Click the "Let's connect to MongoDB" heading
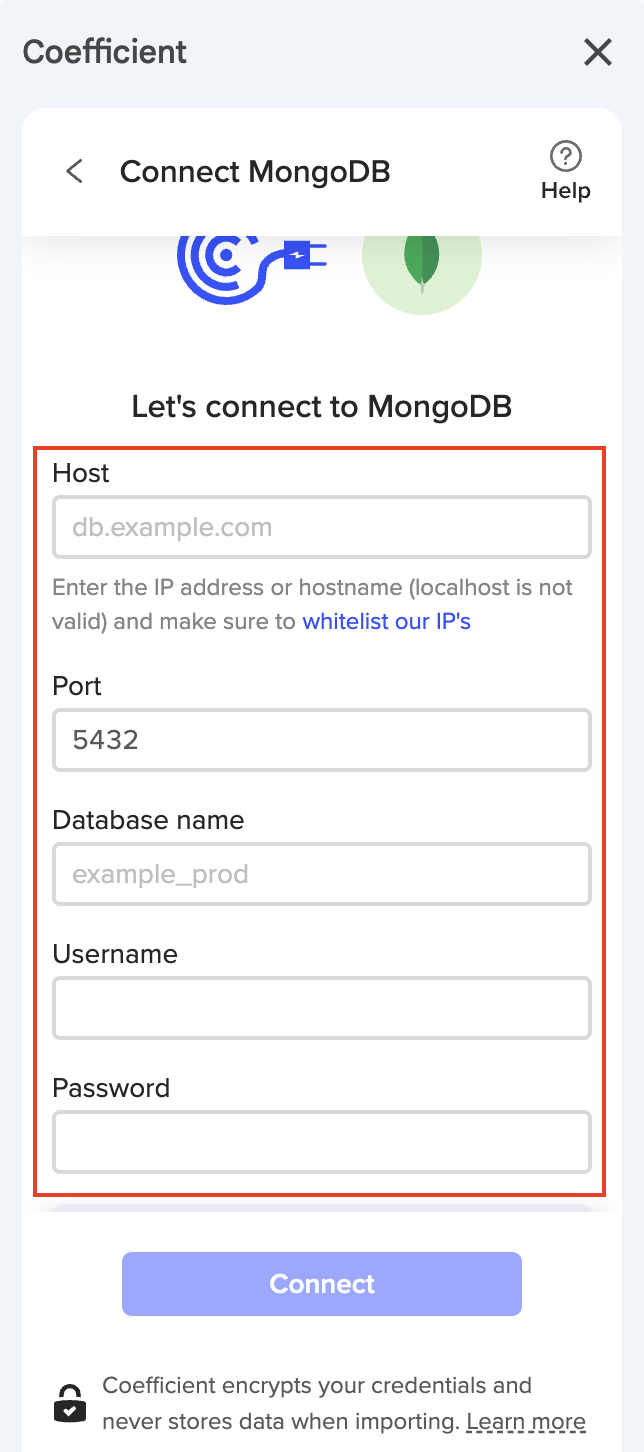 click(322, 406)
